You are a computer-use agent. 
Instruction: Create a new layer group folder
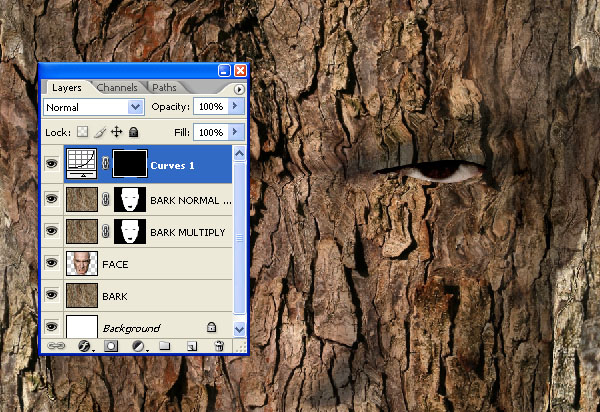click(165, 345)
